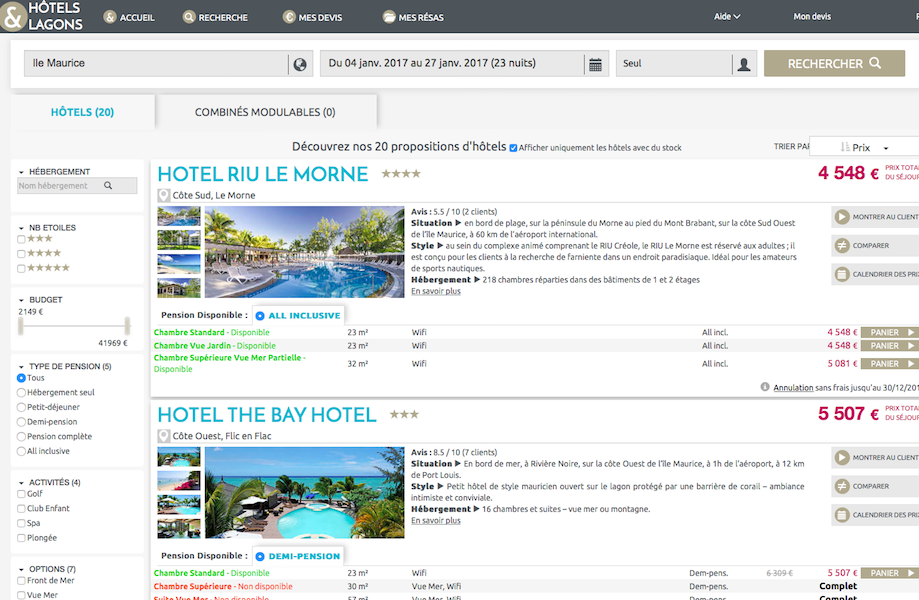
Task: Select Hébergement seul pension type
Action: click(x=21, y=393)
